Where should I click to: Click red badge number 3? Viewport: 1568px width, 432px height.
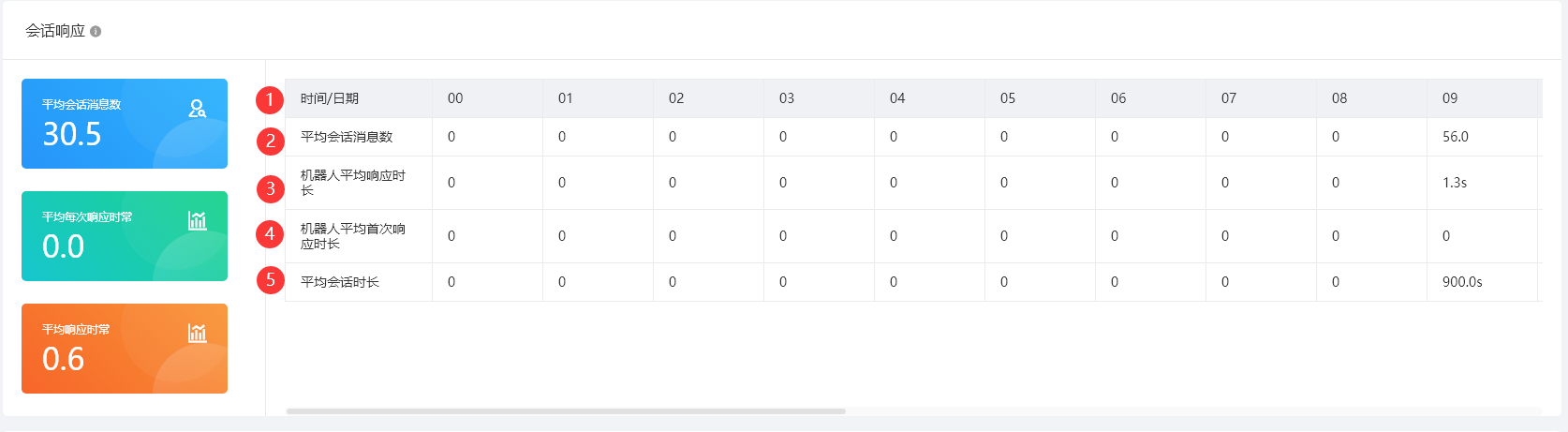[x=271, y=188]
